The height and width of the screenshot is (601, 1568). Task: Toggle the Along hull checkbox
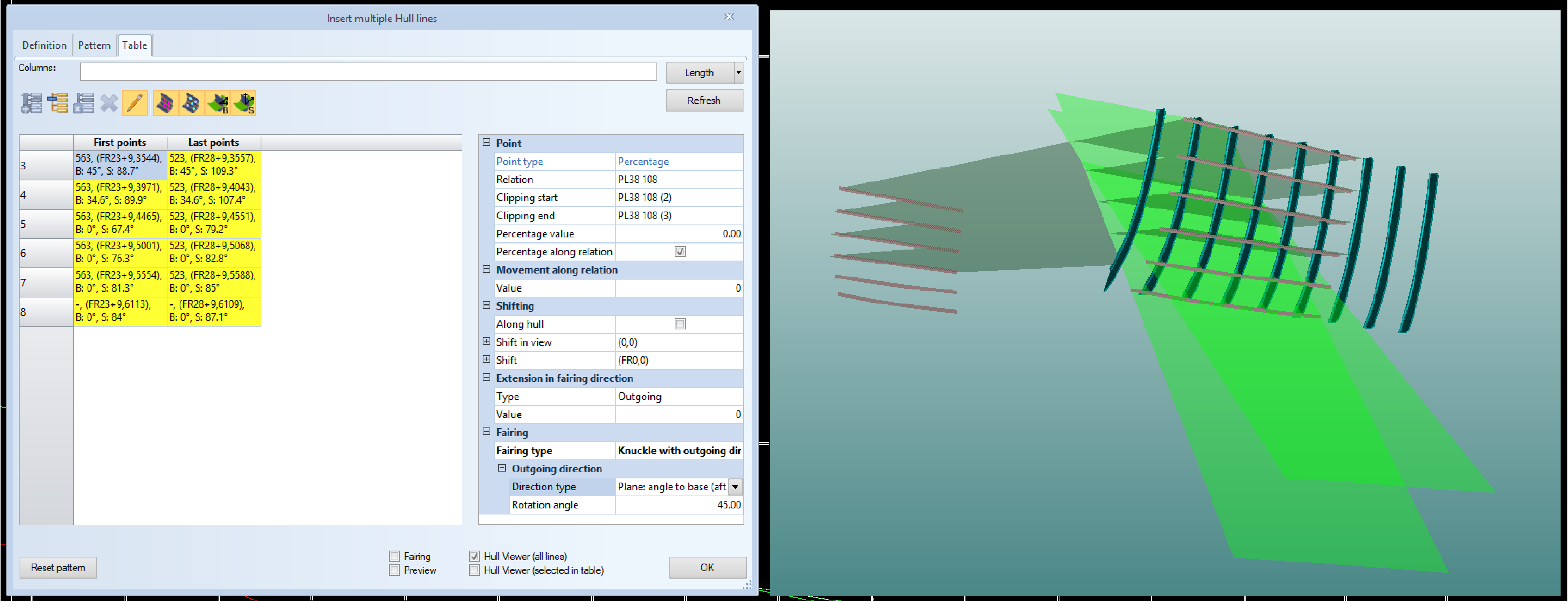(680, 324)
